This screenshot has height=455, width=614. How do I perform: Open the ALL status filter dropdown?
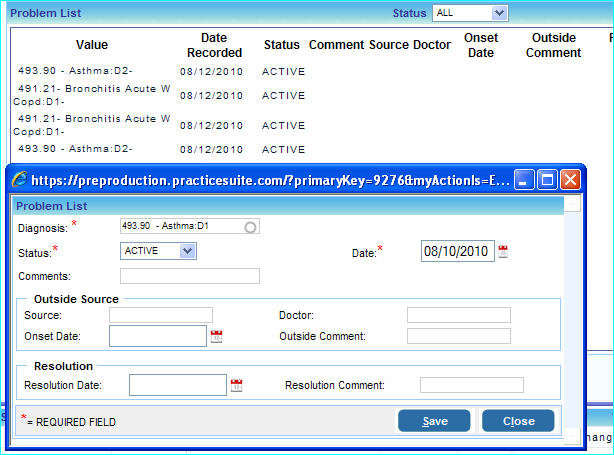coord(500,13)
